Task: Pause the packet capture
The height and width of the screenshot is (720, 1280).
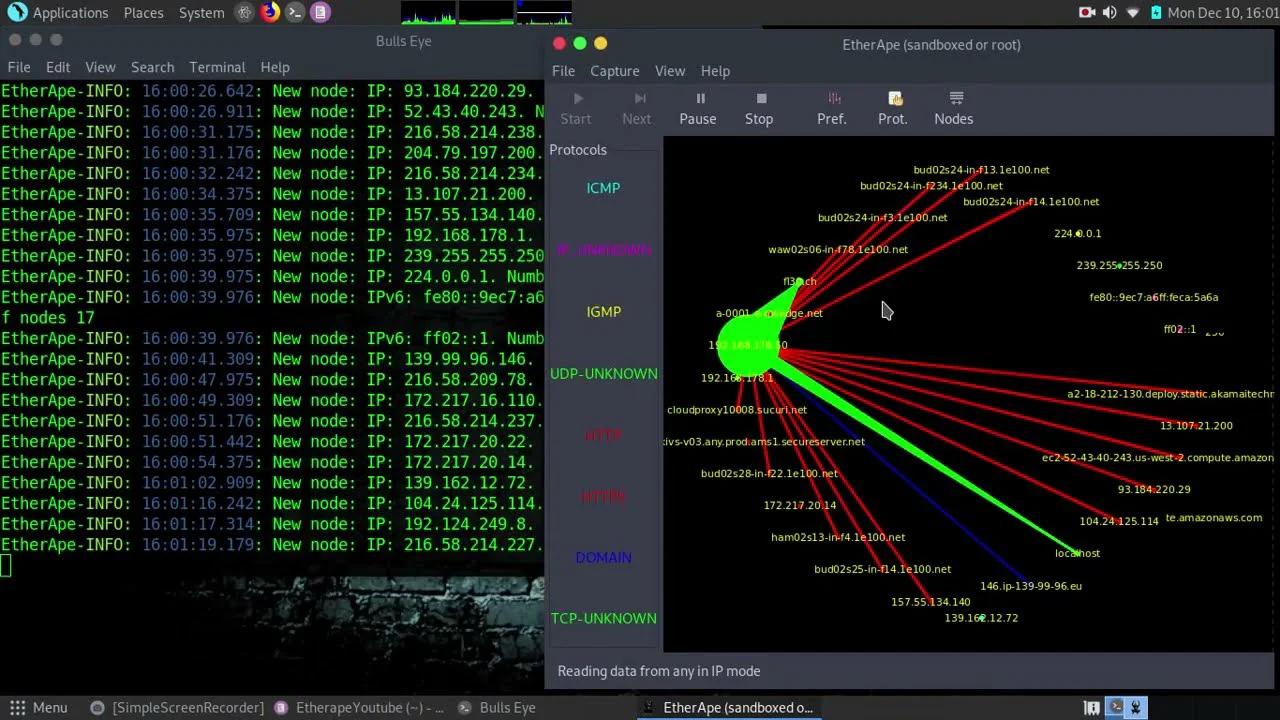Action: [x=697, y=107]
